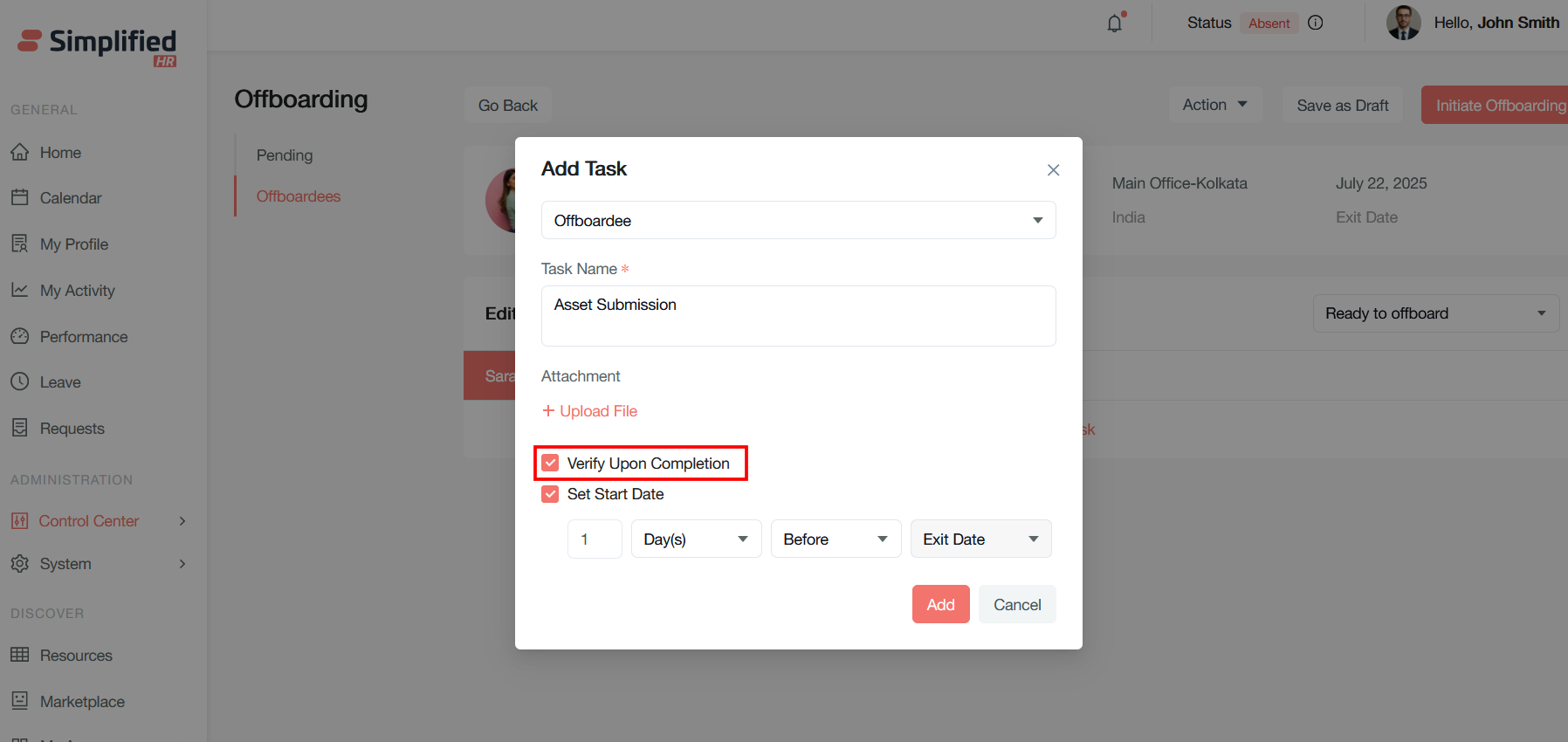Click the Calendar sidebar icon
Image resolution: width=1568 pixels, height=742 pixels.
[x=20, y=197]
